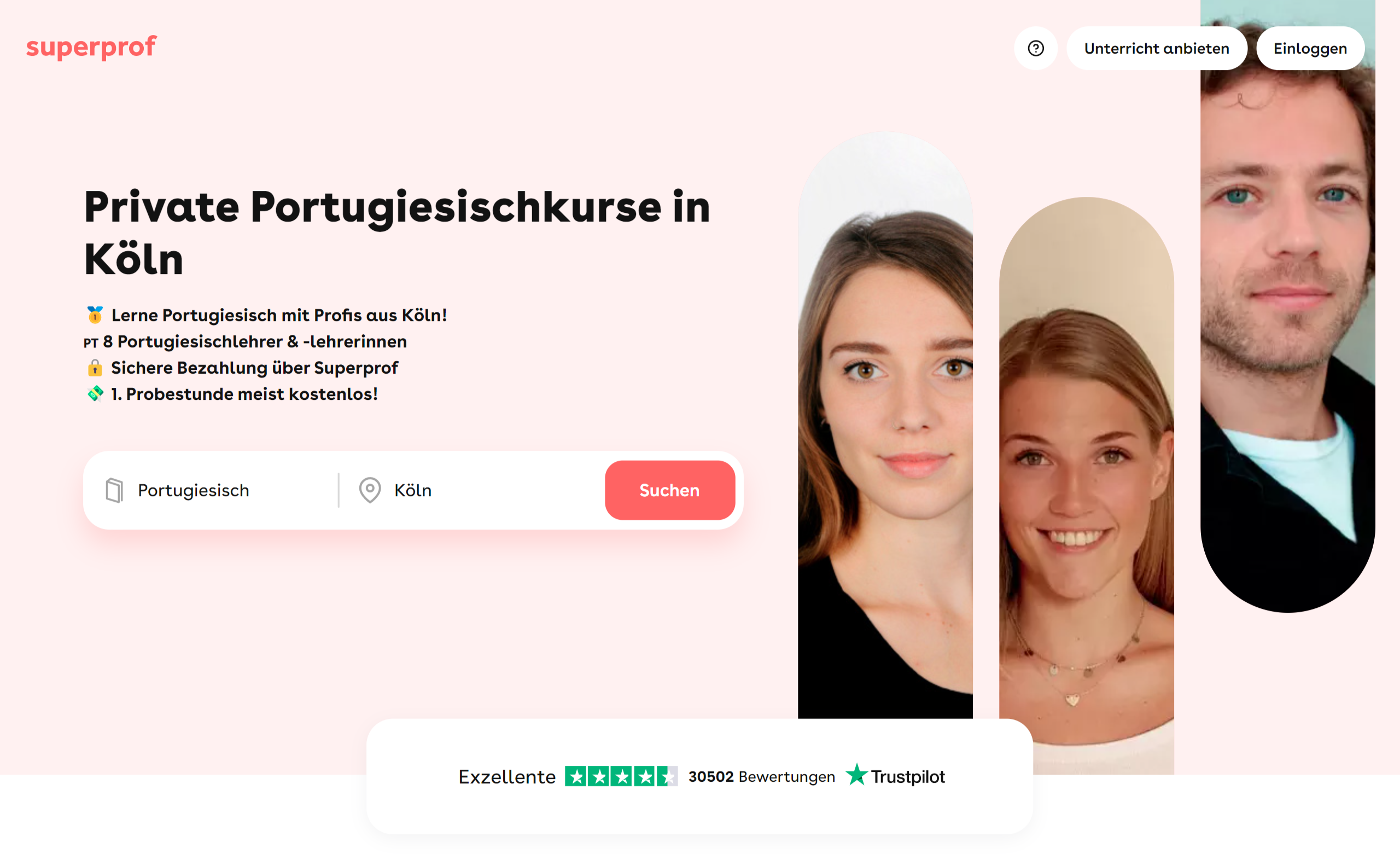The width and height of the screenshot is (1400, 860).
Task: Click the green Trustpilot rating stars
Action: [621, 776]
